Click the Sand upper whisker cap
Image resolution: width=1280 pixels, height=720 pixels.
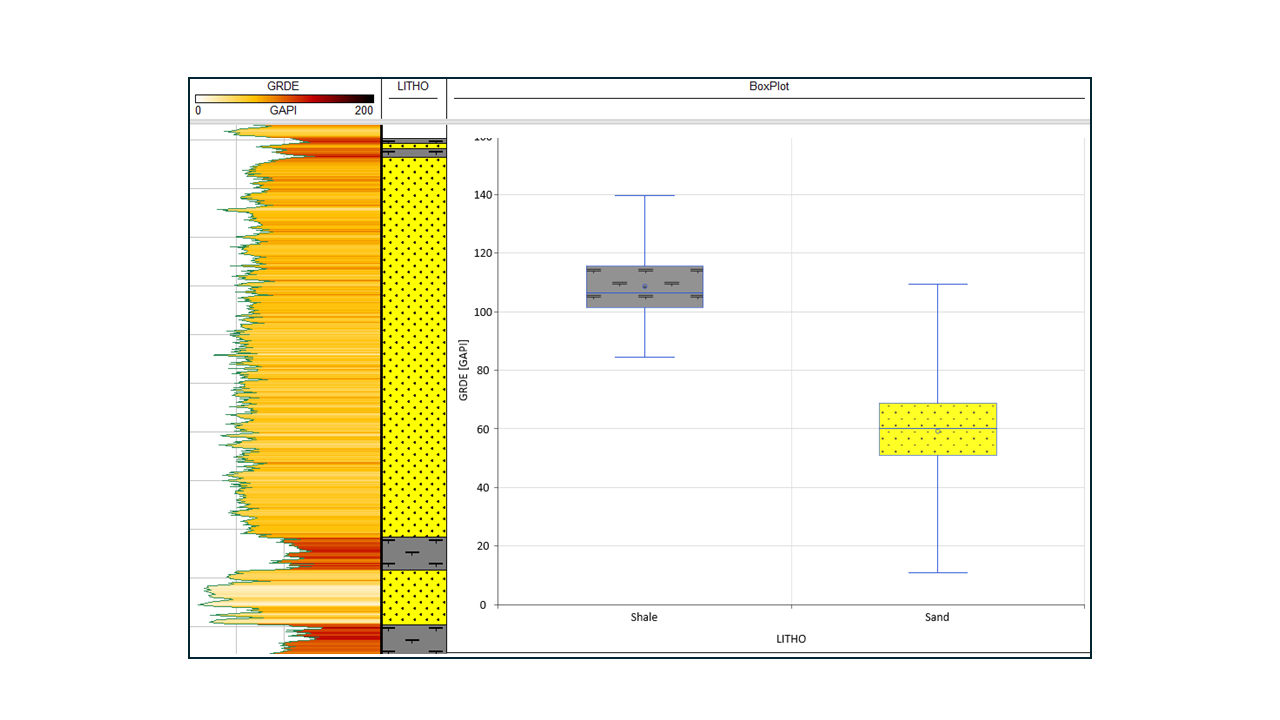937,284
